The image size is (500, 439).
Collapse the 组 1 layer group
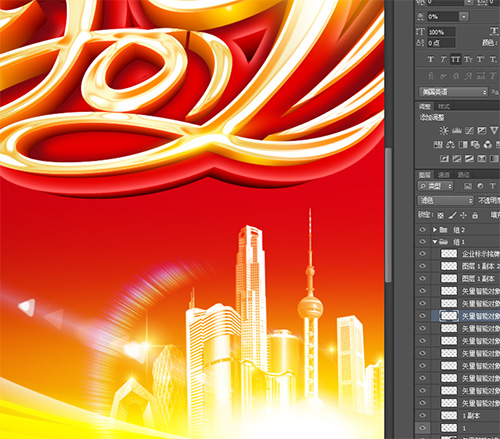pyautogui.click(x=435, y=242)
